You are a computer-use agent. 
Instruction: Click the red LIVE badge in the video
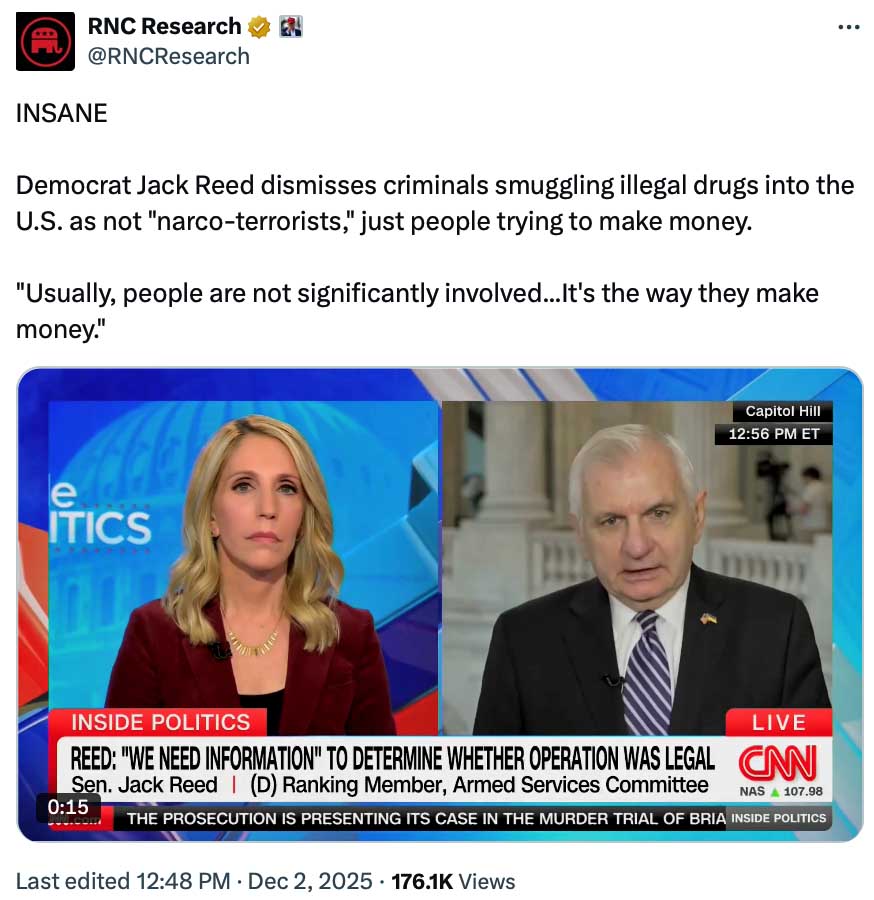click(x=778, y=723)
